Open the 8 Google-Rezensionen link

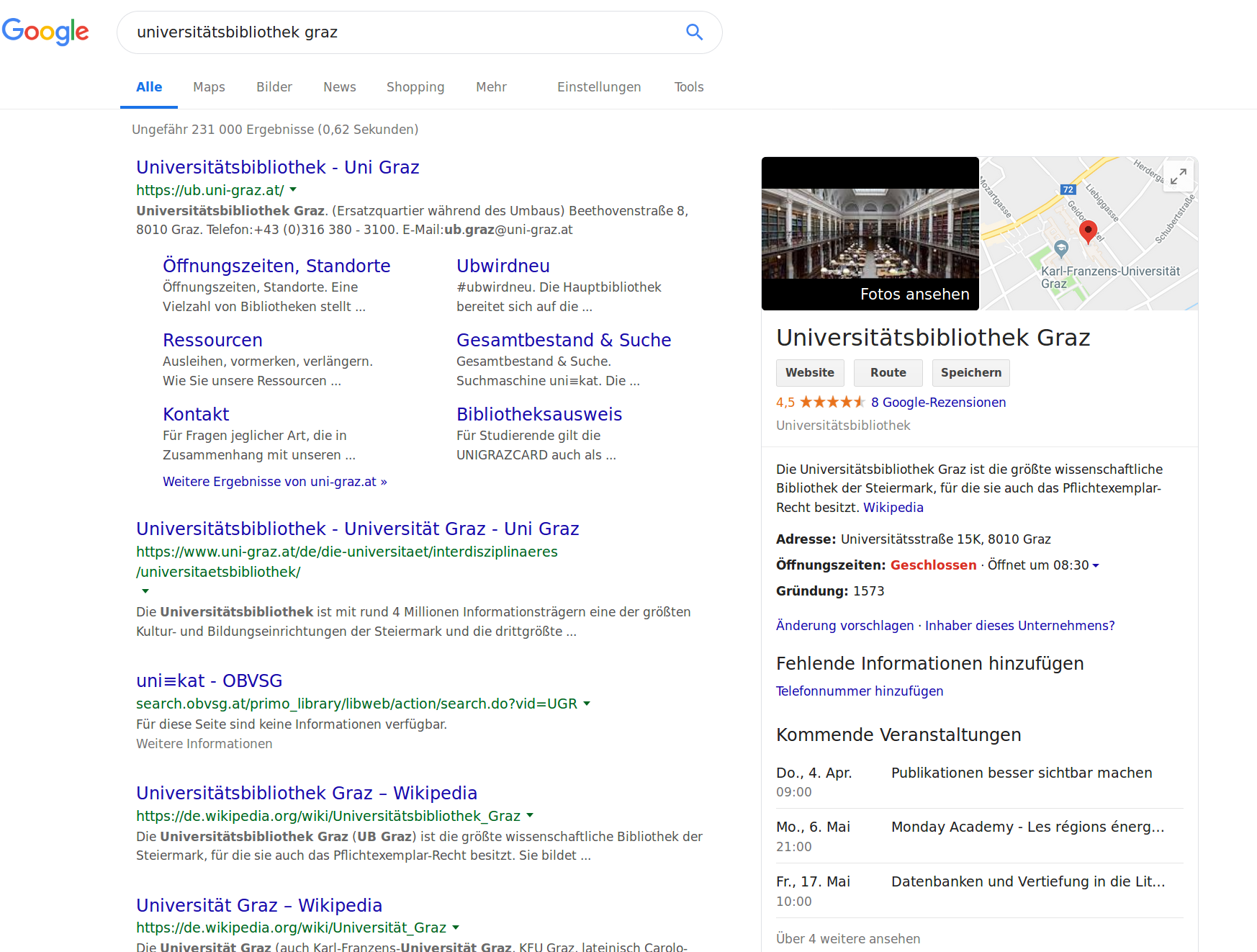point(937,403)
